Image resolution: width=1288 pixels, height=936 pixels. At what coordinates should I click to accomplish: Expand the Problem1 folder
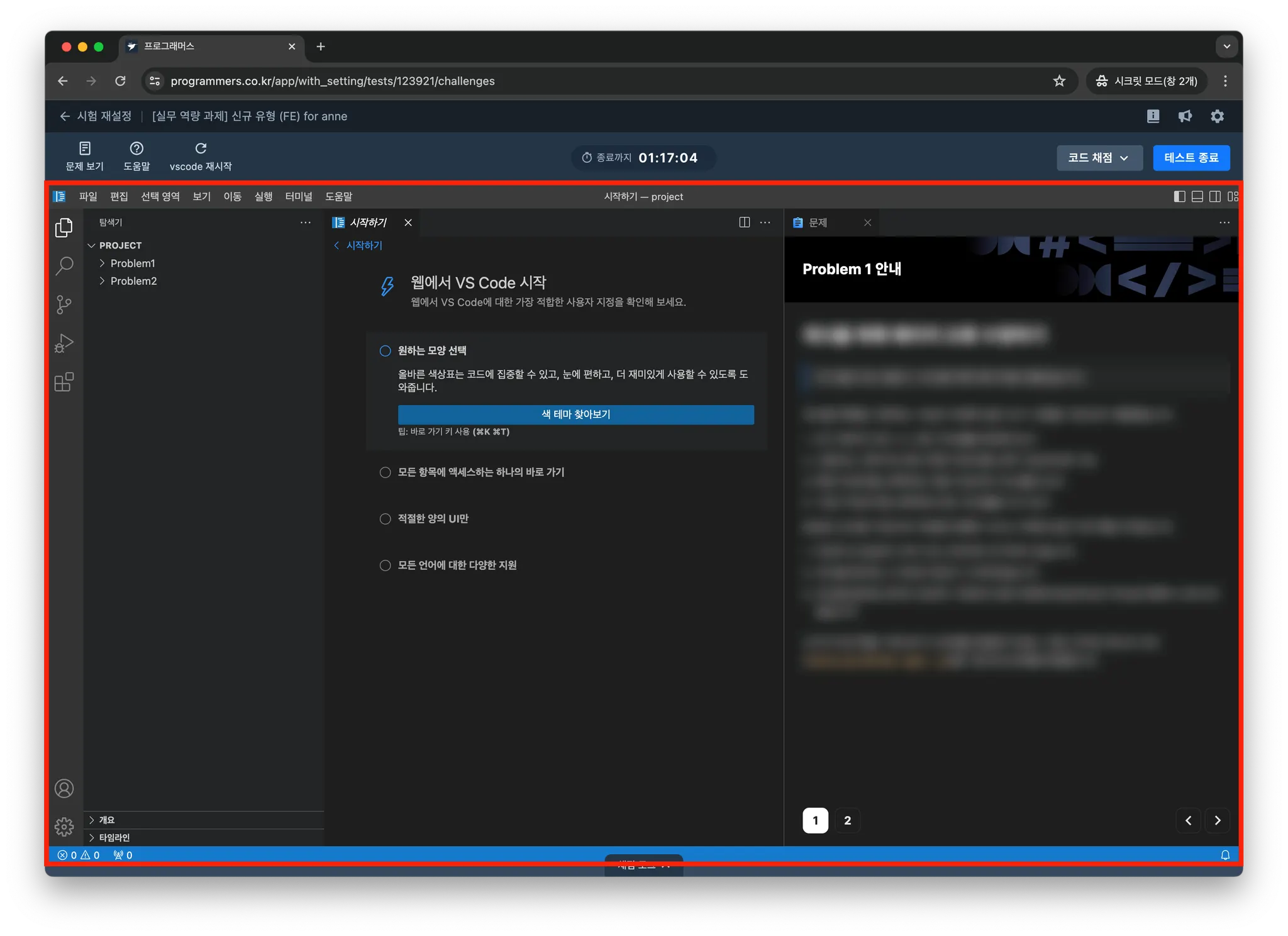[x=132, y=263]
